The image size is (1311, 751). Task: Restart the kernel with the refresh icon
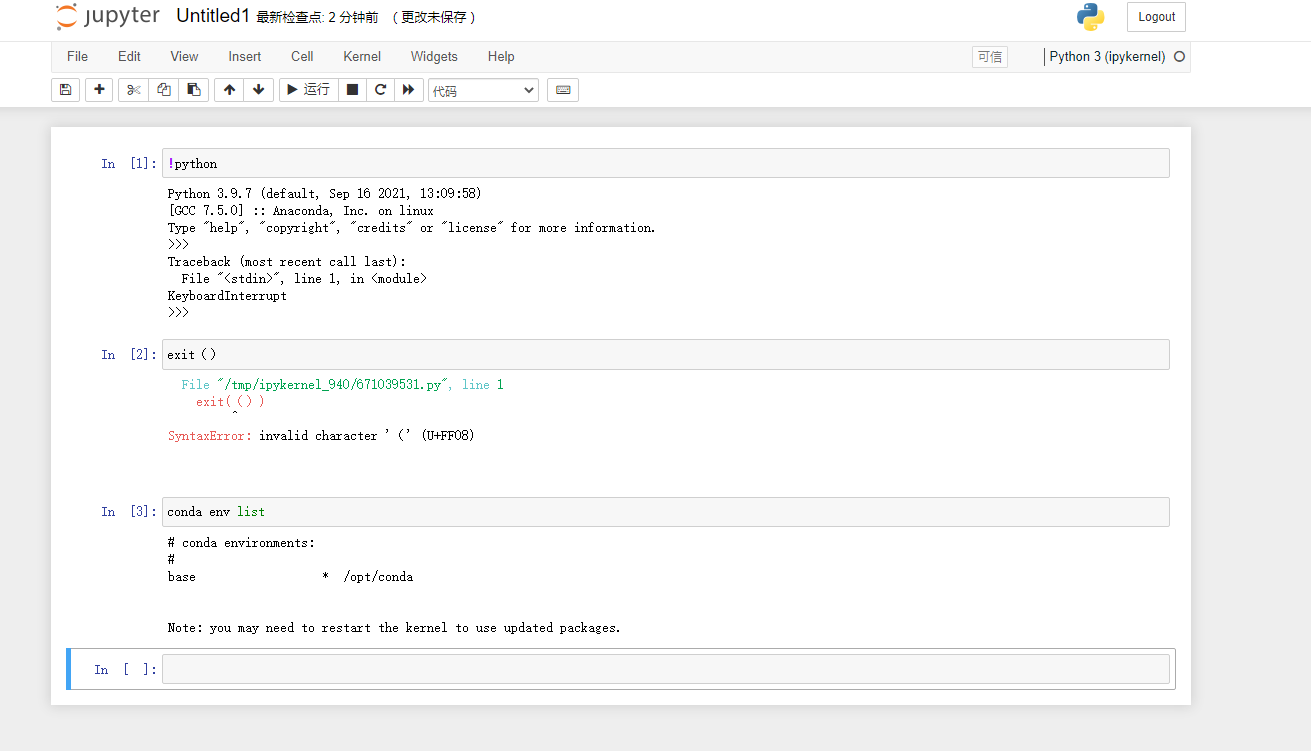point(380,89)
